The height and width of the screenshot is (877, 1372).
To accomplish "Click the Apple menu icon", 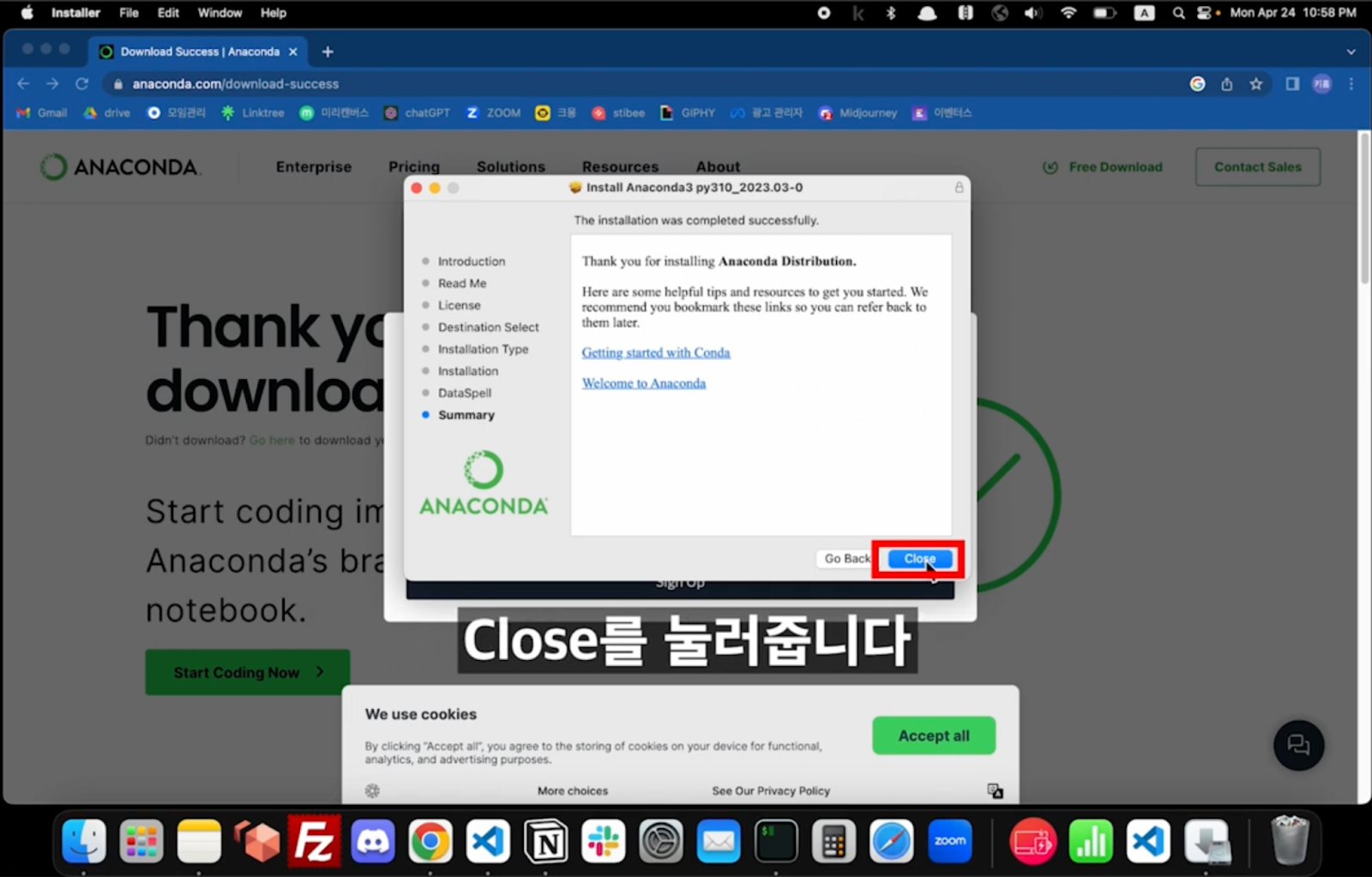I will [27, 13].
